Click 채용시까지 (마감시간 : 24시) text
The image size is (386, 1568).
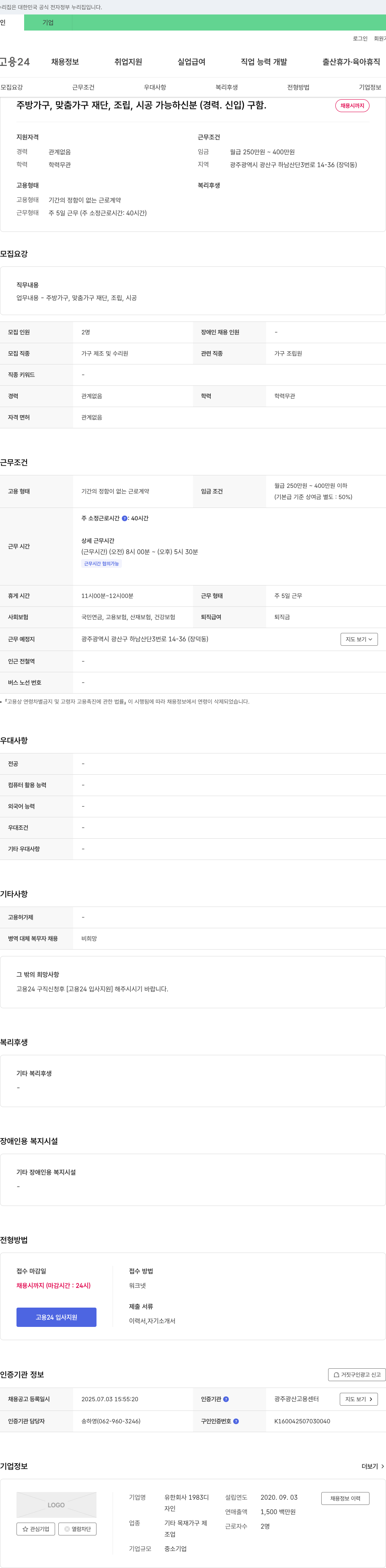click(x=53, y=1286)
